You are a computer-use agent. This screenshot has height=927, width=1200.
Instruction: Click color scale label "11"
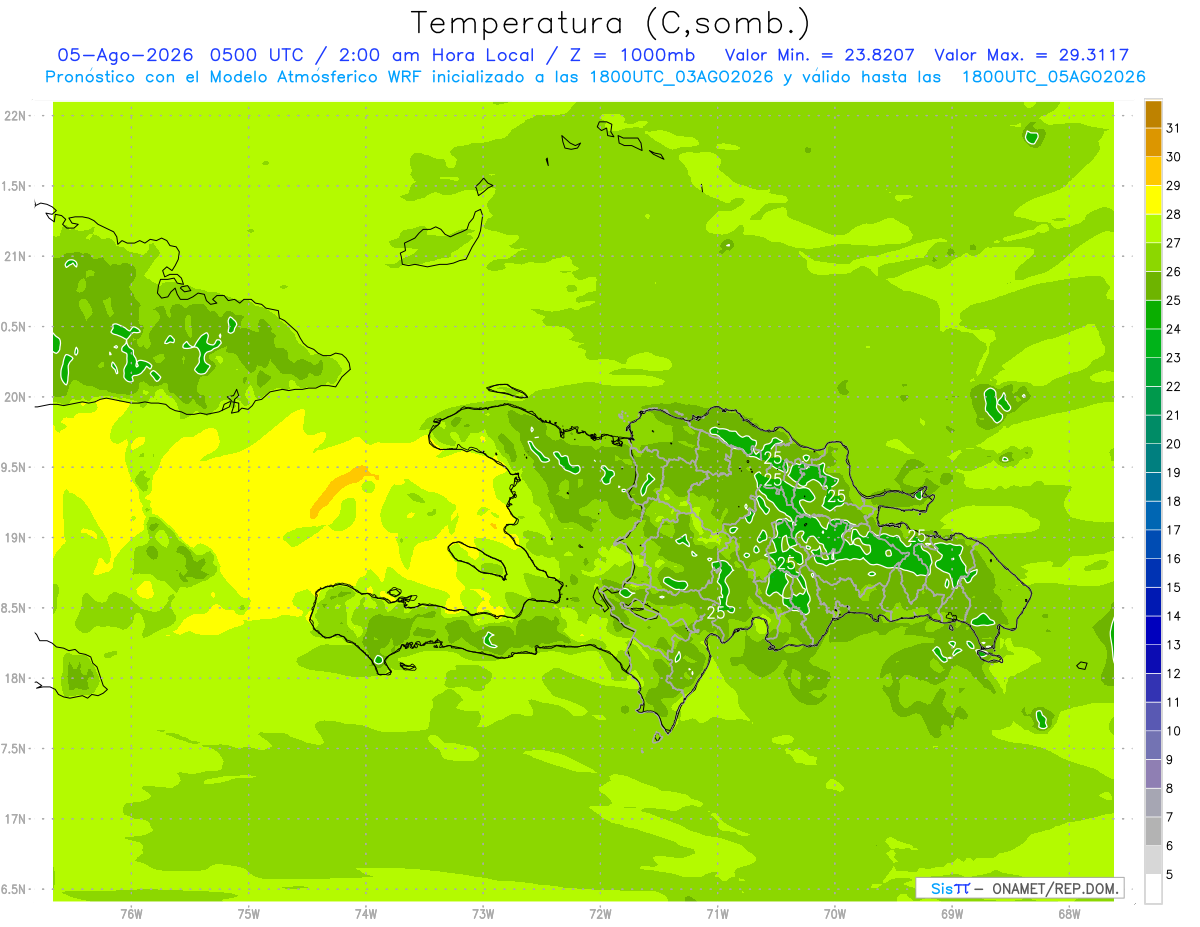[1174, 702]
